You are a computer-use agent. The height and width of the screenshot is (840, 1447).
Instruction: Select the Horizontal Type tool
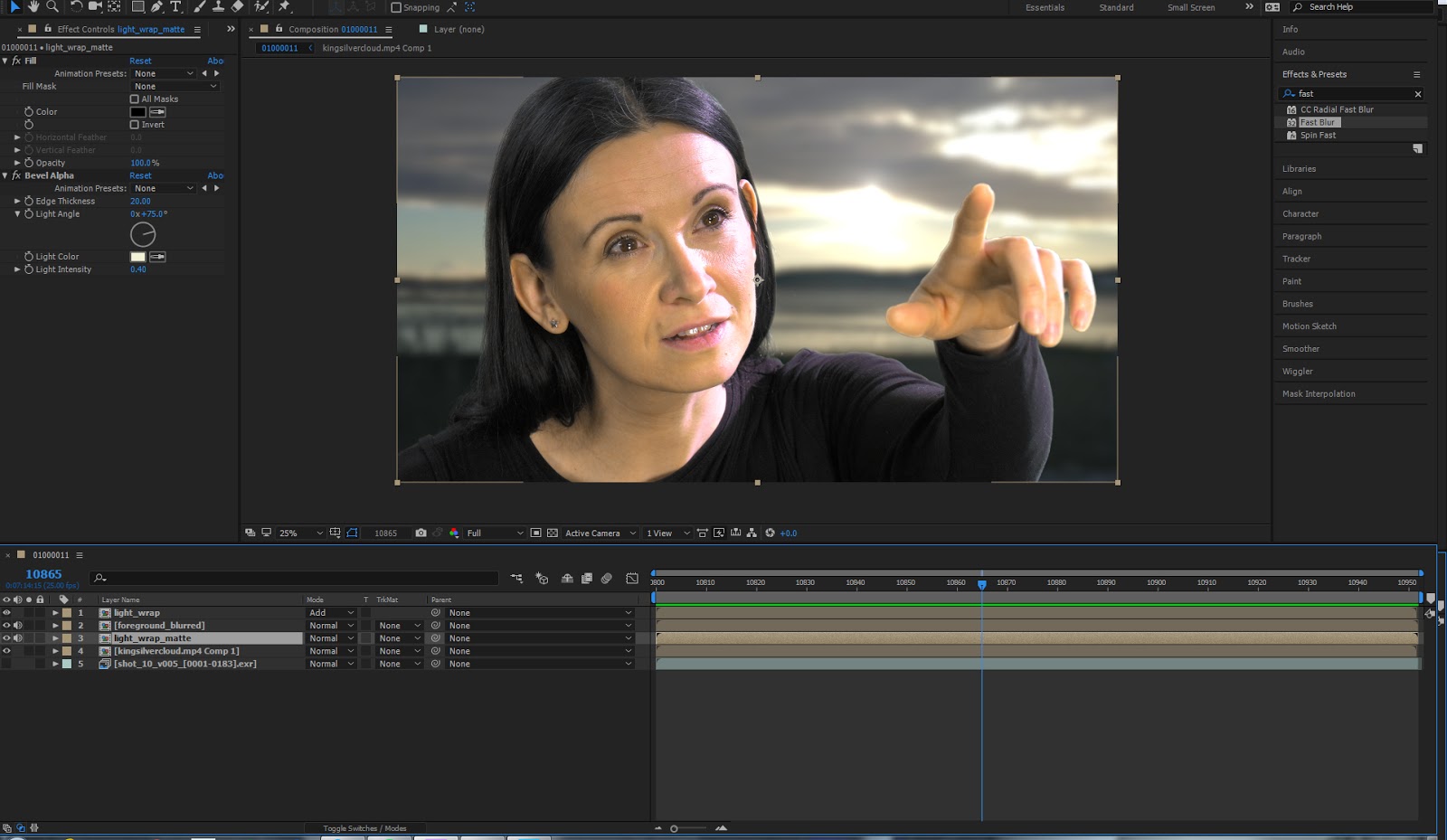[x=175, y=7]
